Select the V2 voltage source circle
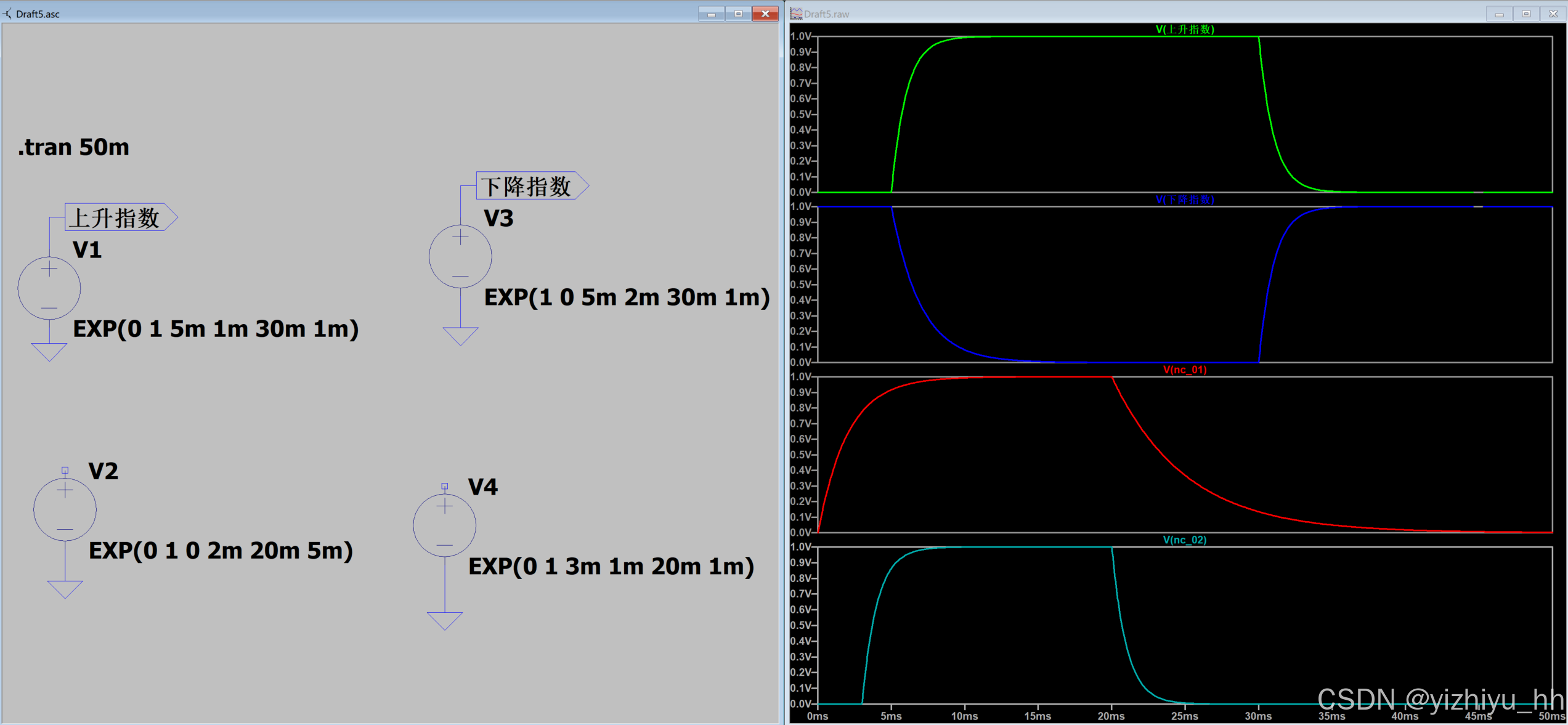This screenshot has width=1568, height=725. (65, 509)
